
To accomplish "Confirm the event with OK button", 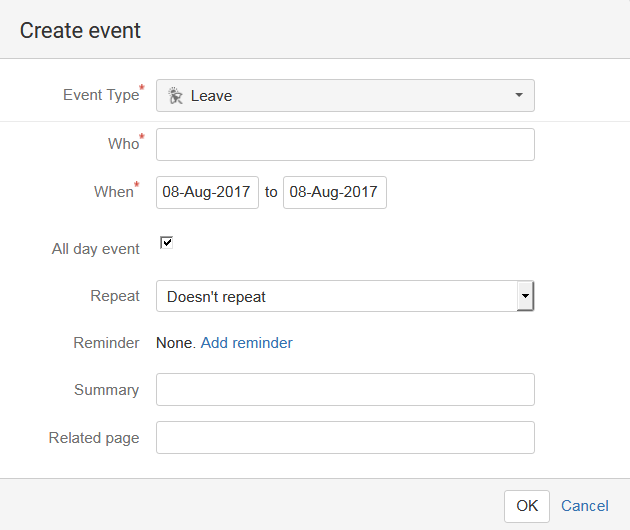I will [x=527, y=506].
